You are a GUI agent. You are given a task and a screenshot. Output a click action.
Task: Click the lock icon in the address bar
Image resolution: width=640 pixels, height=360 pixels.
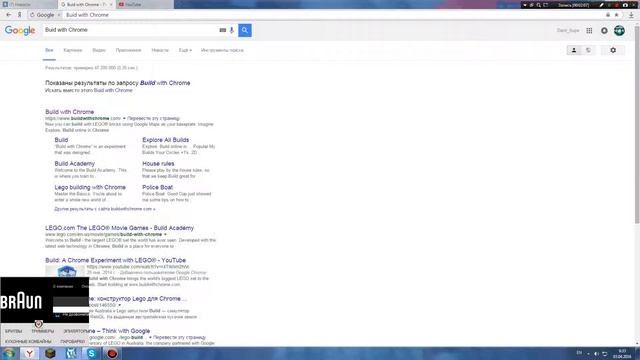coord(608,15)
